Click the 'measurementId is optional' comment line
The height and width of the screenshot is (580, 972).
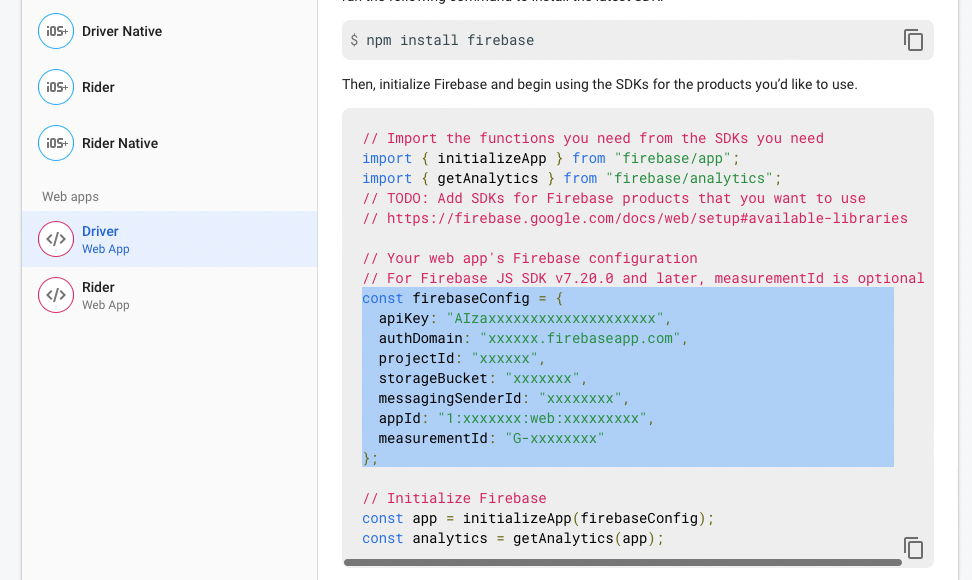coord(643,278)
